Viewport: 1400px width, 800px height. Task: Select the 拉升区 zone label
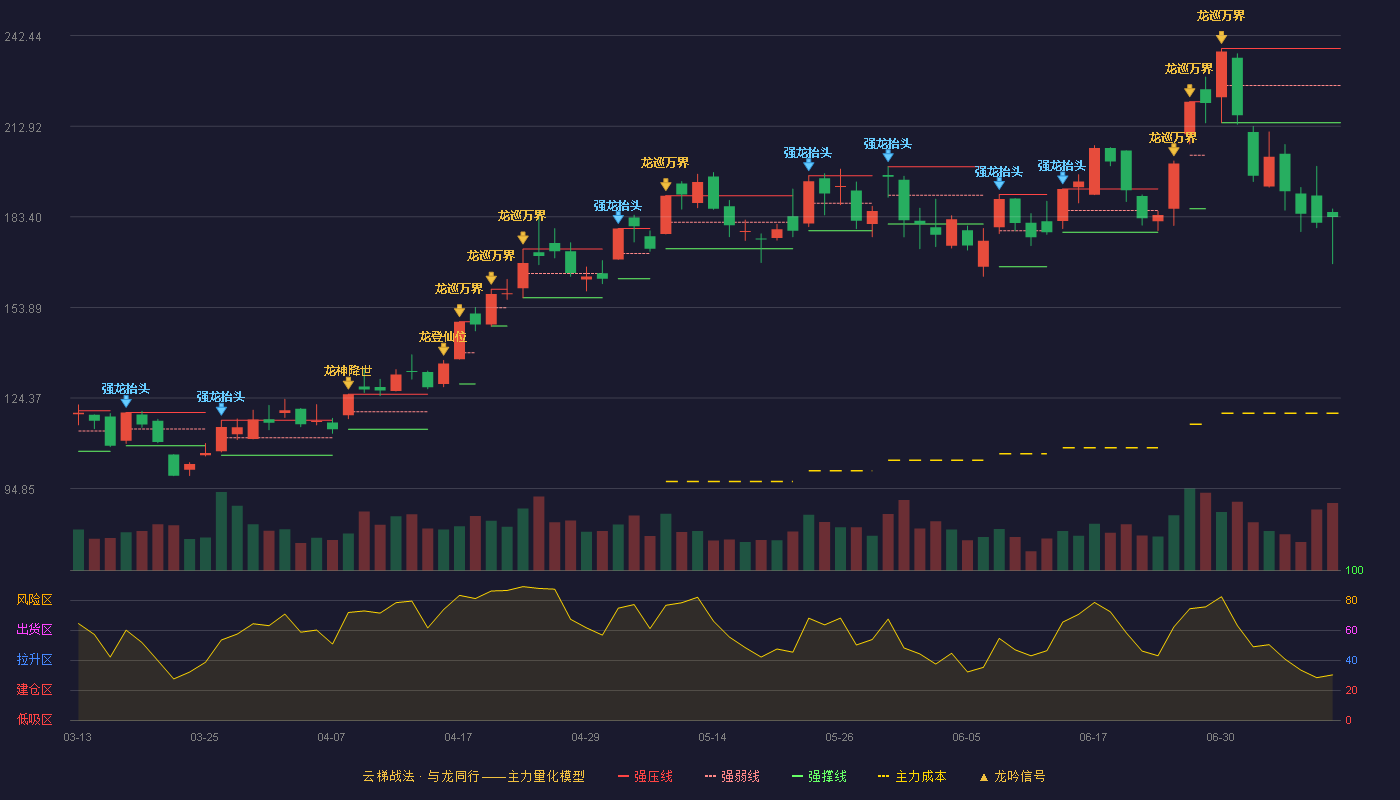point(34,660)
